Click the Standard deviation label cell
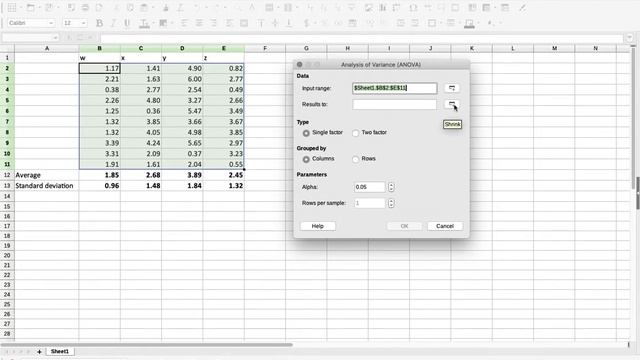Screen dimensions: 640x360 47,186
